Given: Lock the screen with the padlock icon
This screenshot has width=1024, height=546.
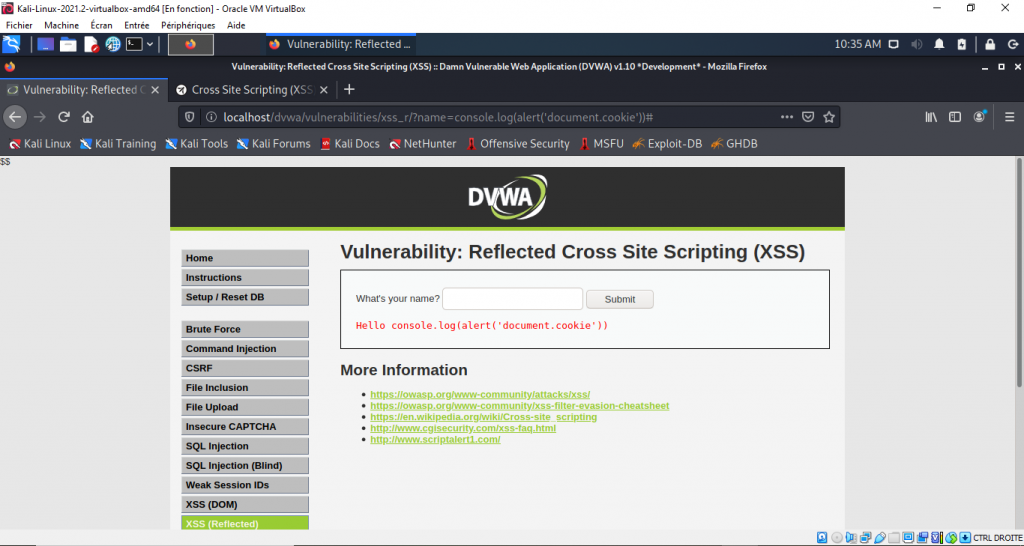Looking at the screenshot, I should 990,44.
